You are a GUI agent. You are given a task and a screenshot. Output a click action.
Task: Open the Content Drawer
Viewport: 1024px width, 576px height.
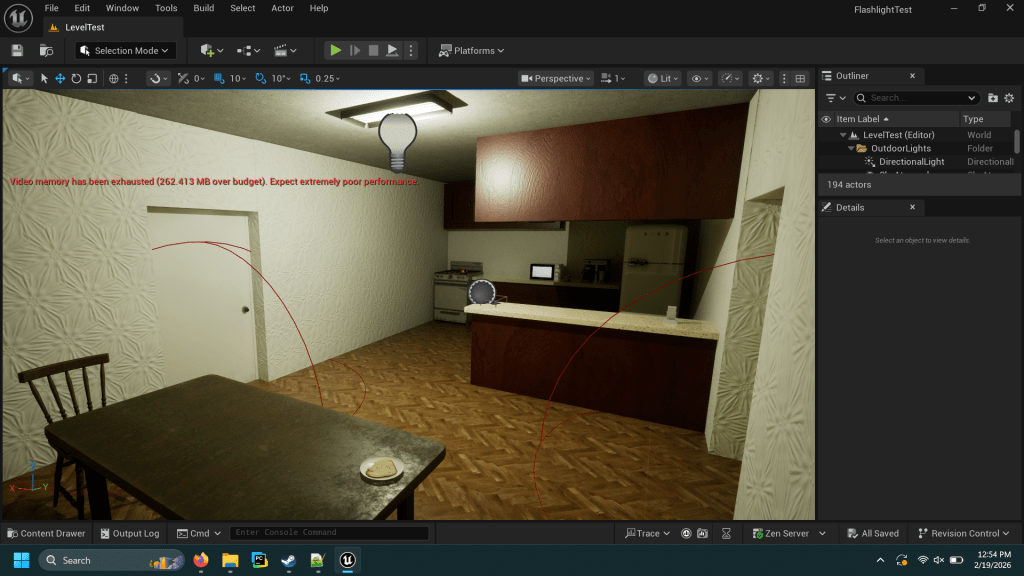46,533
